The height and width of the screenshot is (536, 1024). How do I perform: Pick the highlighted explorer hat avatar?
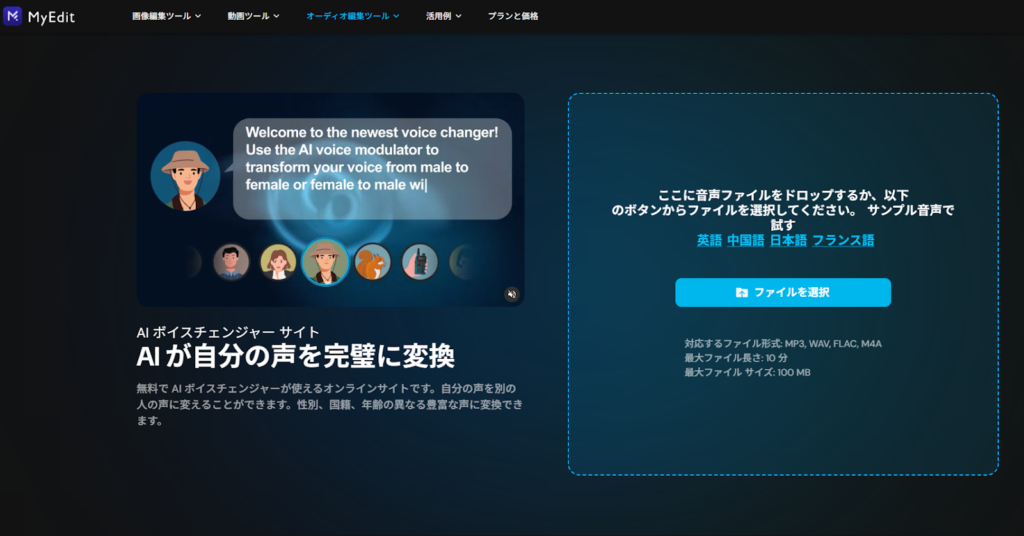point(325,262)
